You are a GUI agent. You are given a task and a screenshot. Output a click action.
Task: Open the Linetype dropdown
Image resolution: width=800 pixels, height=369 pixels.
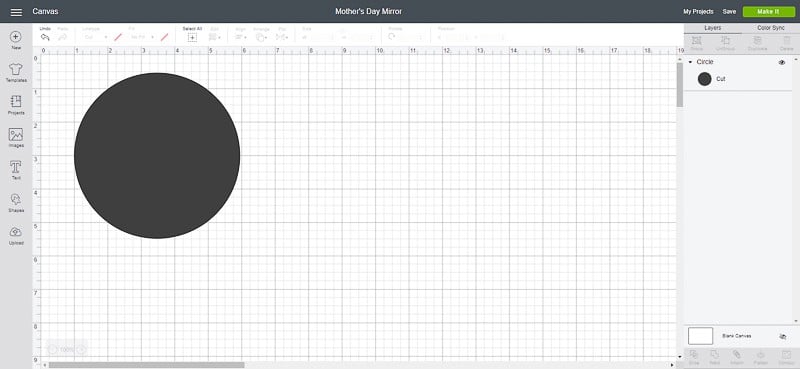point(95,37)
